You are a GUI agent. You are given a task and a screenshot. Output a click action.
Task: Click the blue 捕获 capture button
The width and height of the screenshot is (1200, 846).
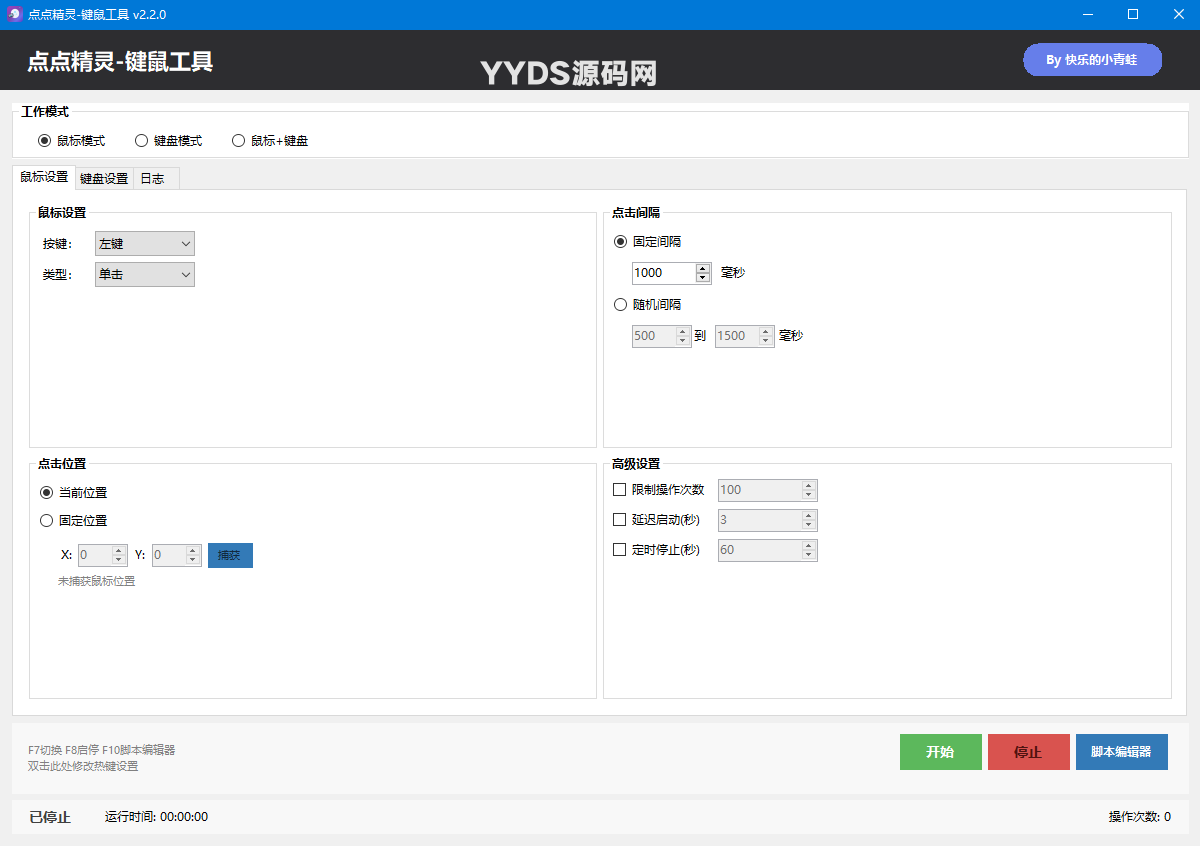click(x=230, y=554)
